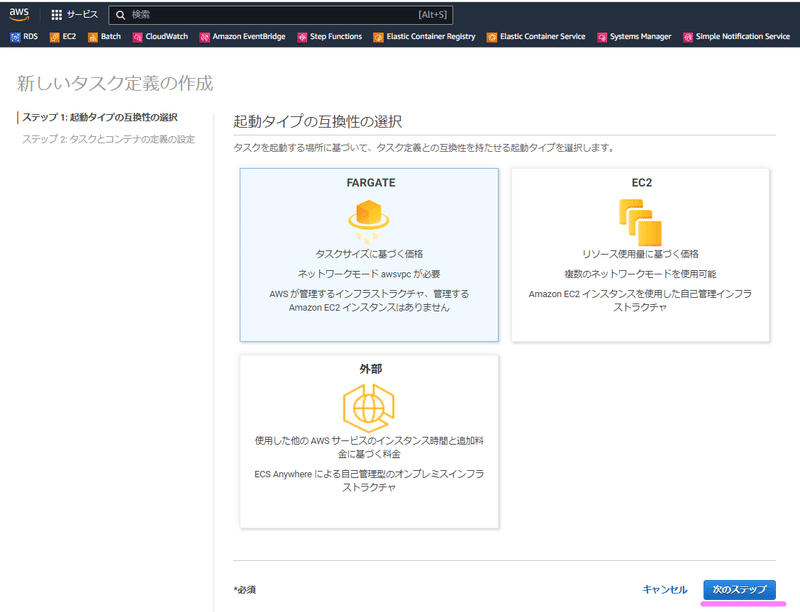Select the FARGATE launch type card heading
The width and height of the screenshot is (800, 612).
click(371, 183)
